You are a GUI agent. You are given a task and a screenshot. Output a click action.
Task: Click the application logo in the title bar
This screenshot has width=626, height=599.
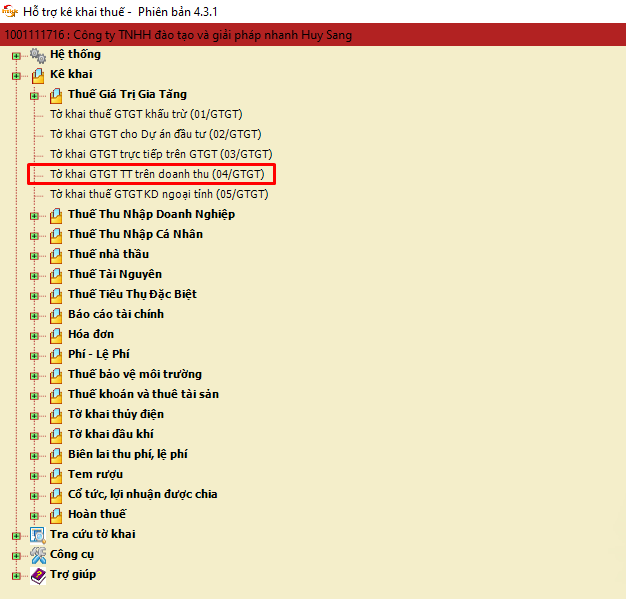point(10,12)
